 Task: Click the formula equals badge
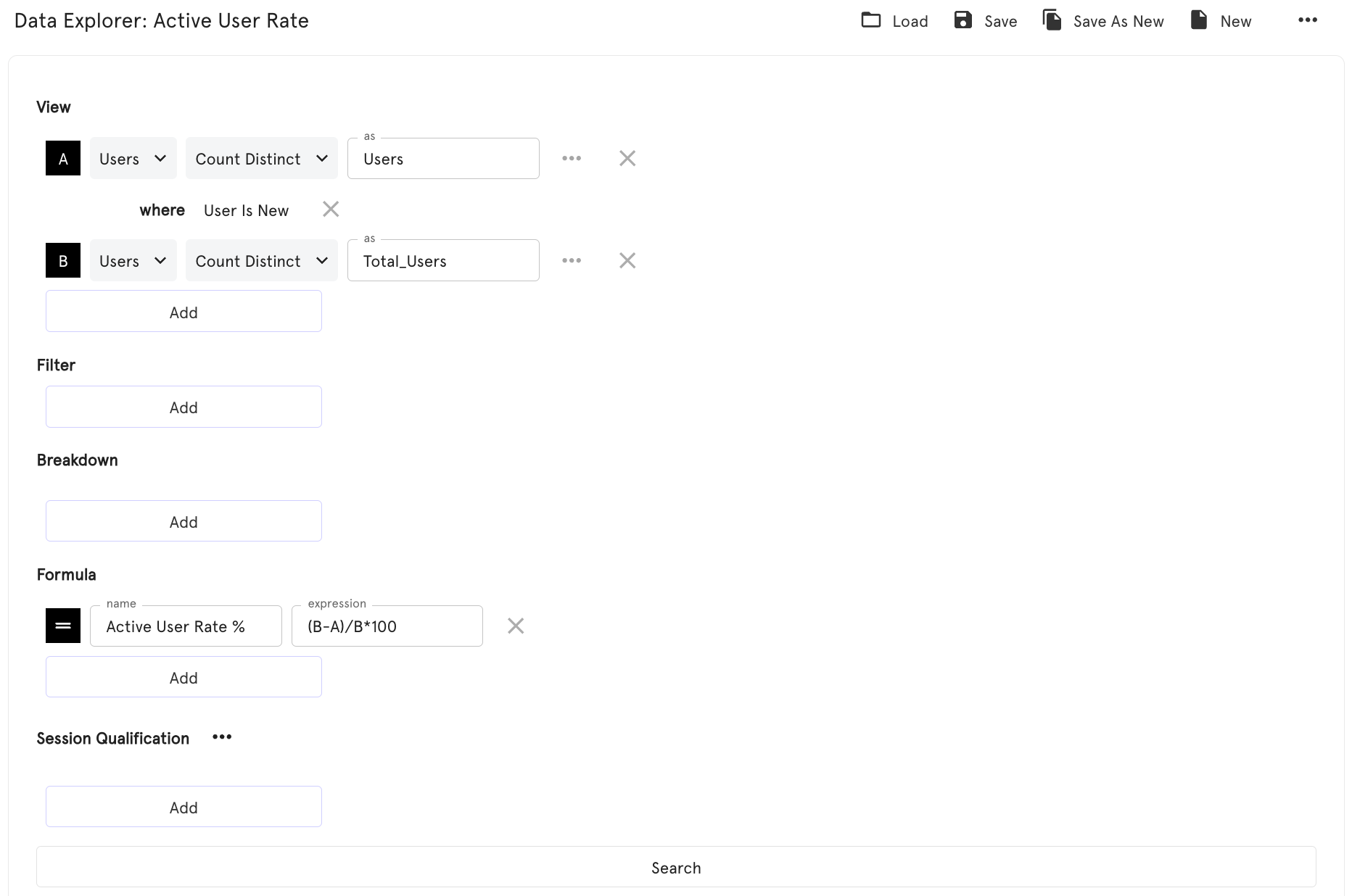tap(63, 626)
